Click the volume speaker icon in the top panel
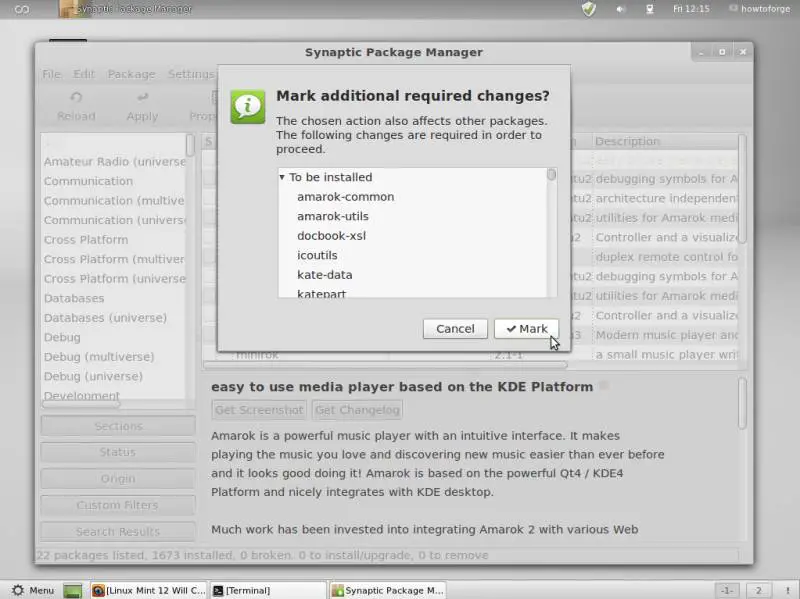Viewport: 800px width, 599px height. [620, 9]
